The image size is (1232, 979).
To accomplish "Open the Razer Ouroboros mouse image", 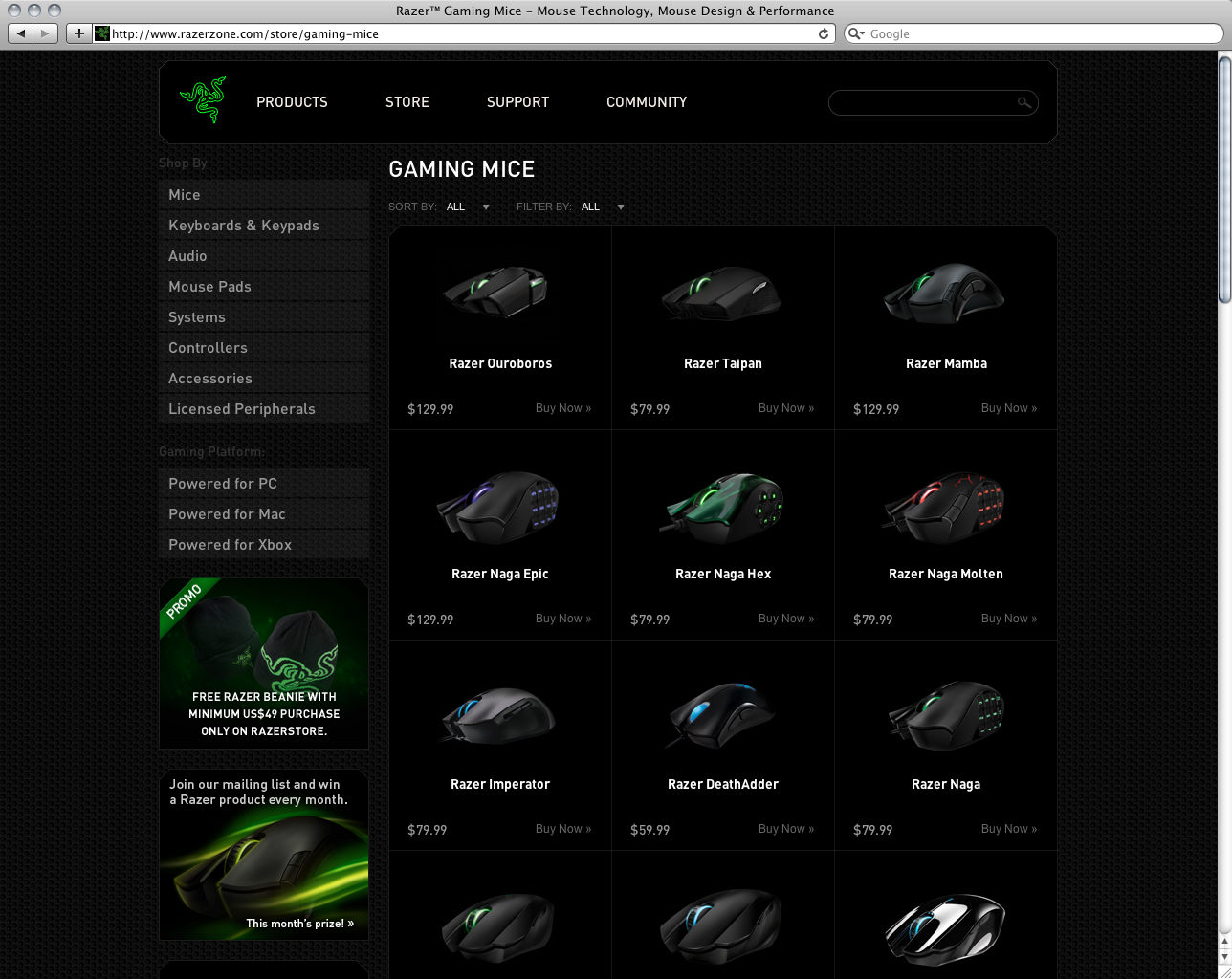I will pyautogui.click(x=495, y=292).
